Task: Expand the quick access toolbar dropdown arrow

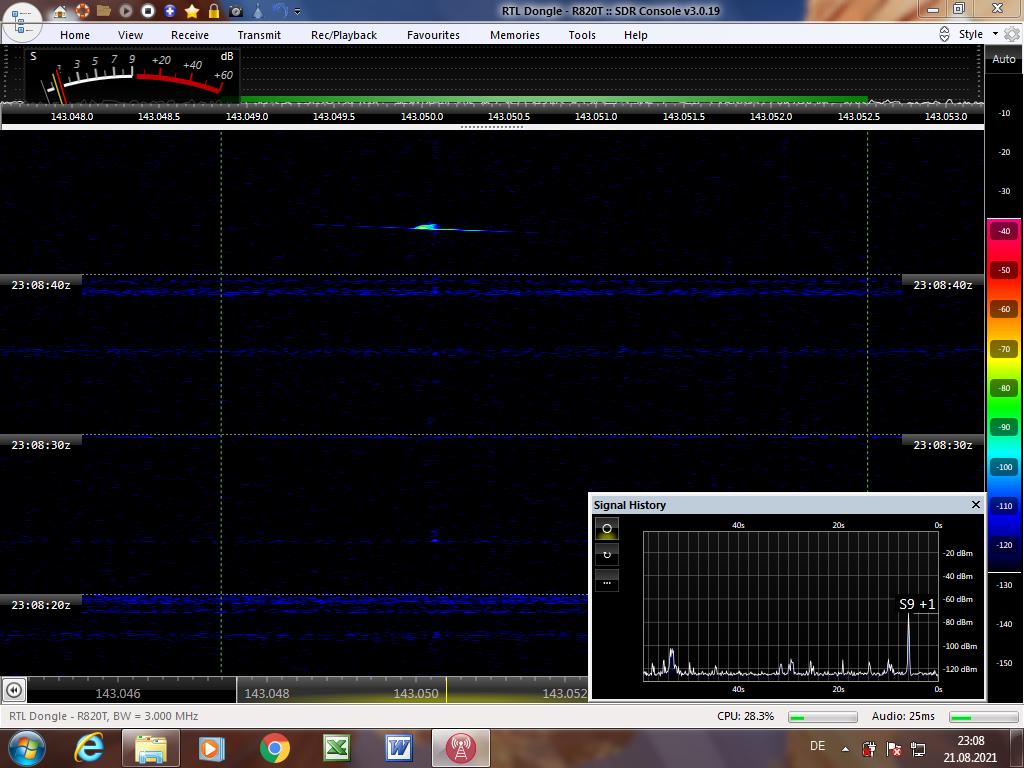Action: pos(298,11)
